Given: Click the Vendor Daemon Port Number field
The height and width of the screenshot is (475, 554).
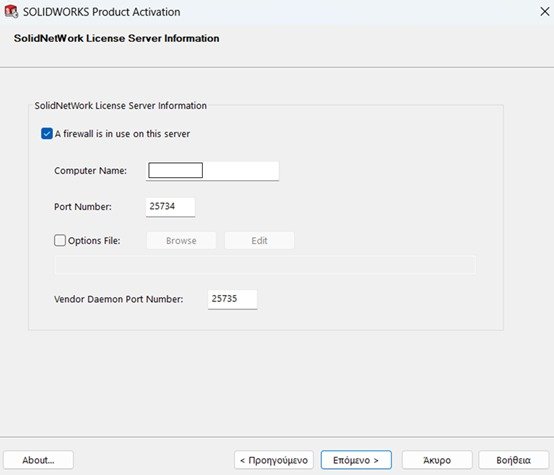Looking at the screenshot, I should click(232, 299).
